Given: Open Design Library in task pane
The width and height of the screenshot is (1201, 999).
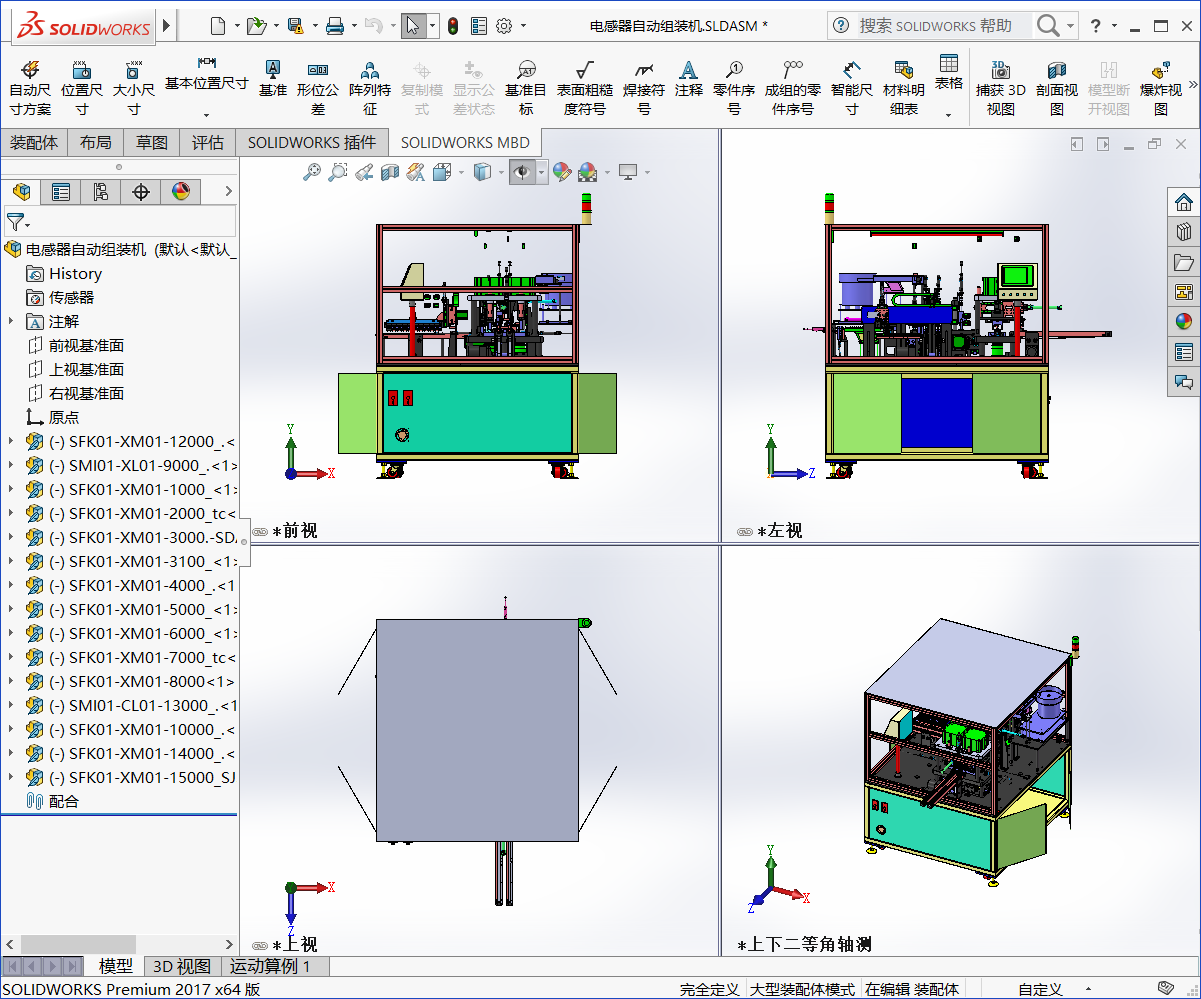Looking at the screenshot, I should click(x=1184, y=232).
